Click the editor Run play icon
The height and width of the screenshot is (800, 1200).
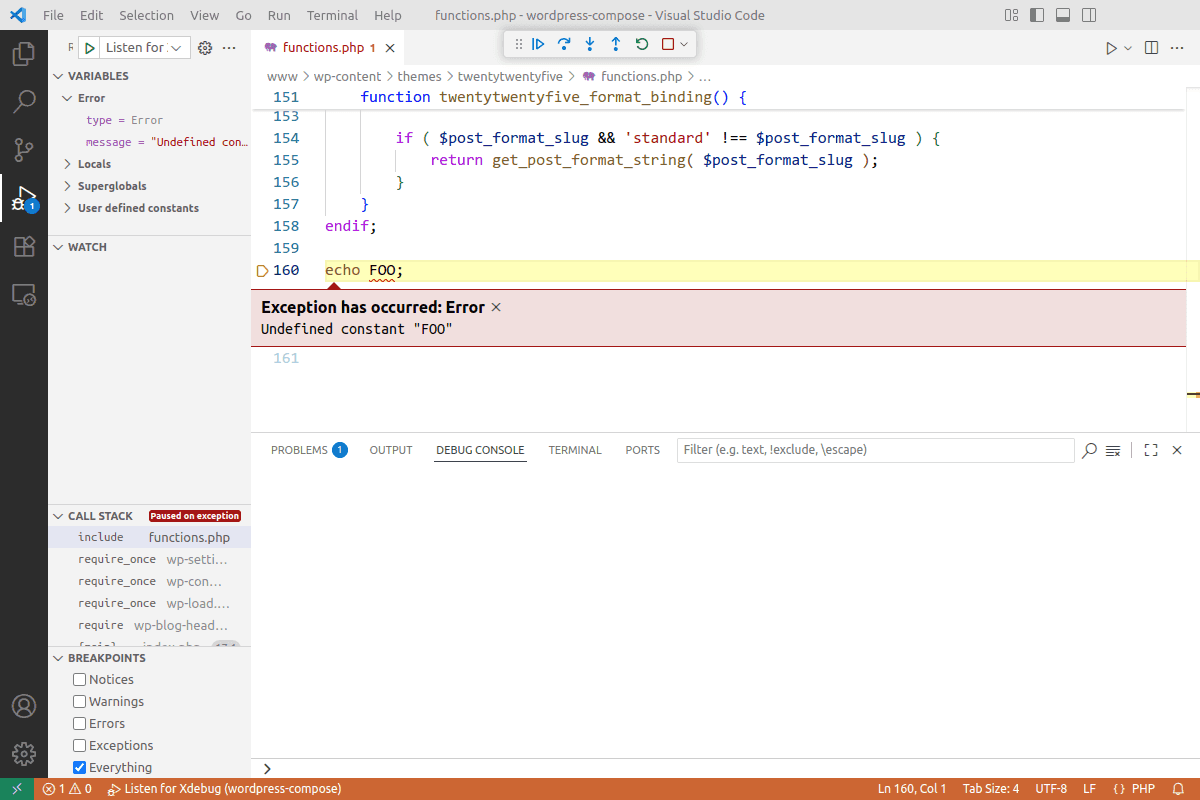[1111, 47]
